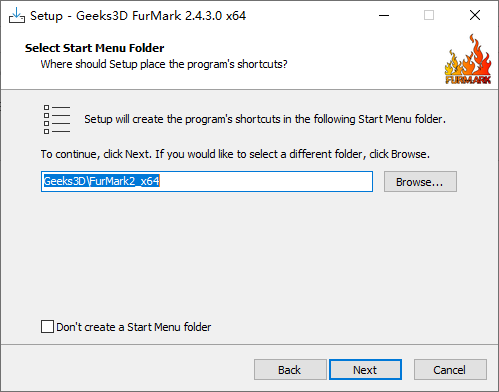Close the Setup window with the X

tap(475, 15)
